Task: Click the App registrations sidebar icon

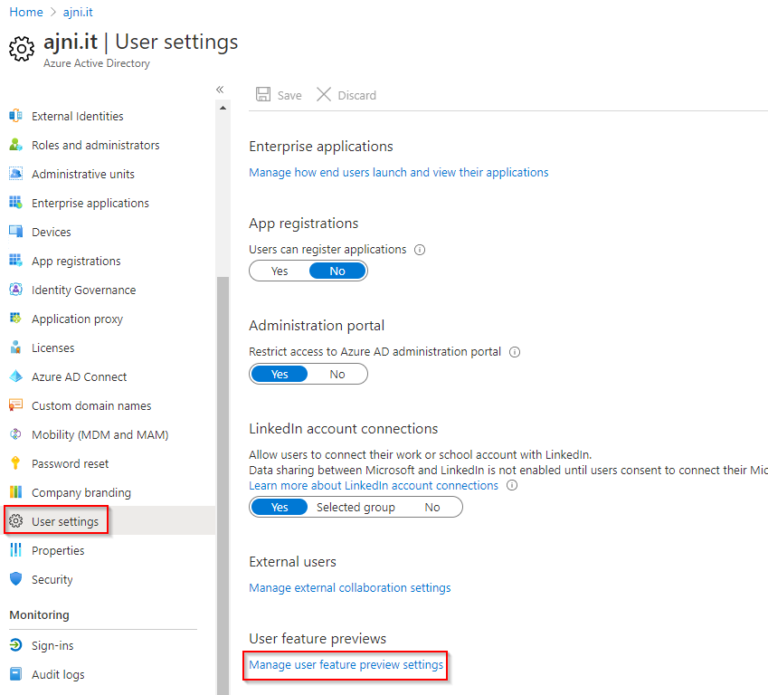Action: click(x=16, y=261)
